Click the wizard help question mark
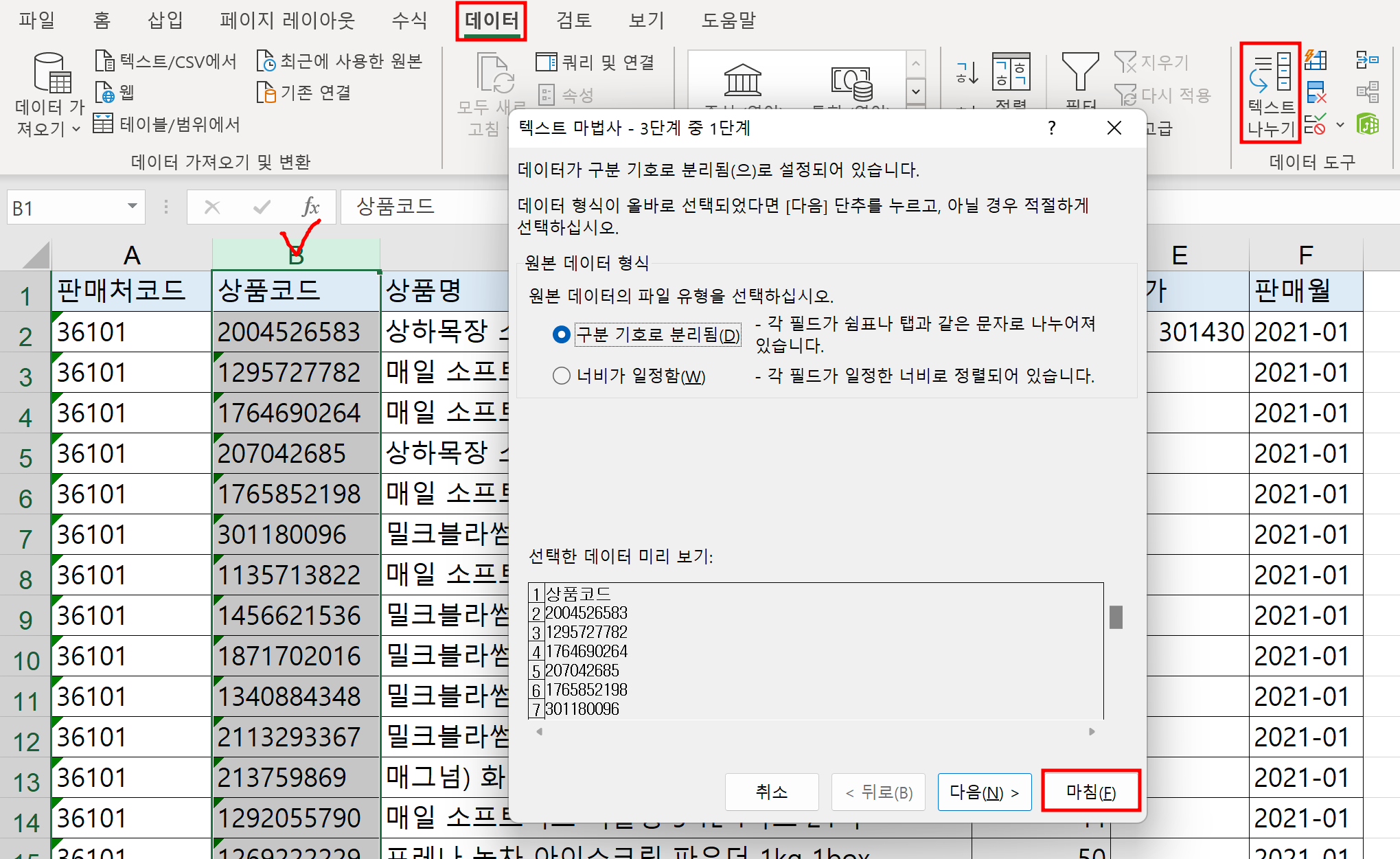Viewport: 1400px width, 859px height. (1051, 128)
